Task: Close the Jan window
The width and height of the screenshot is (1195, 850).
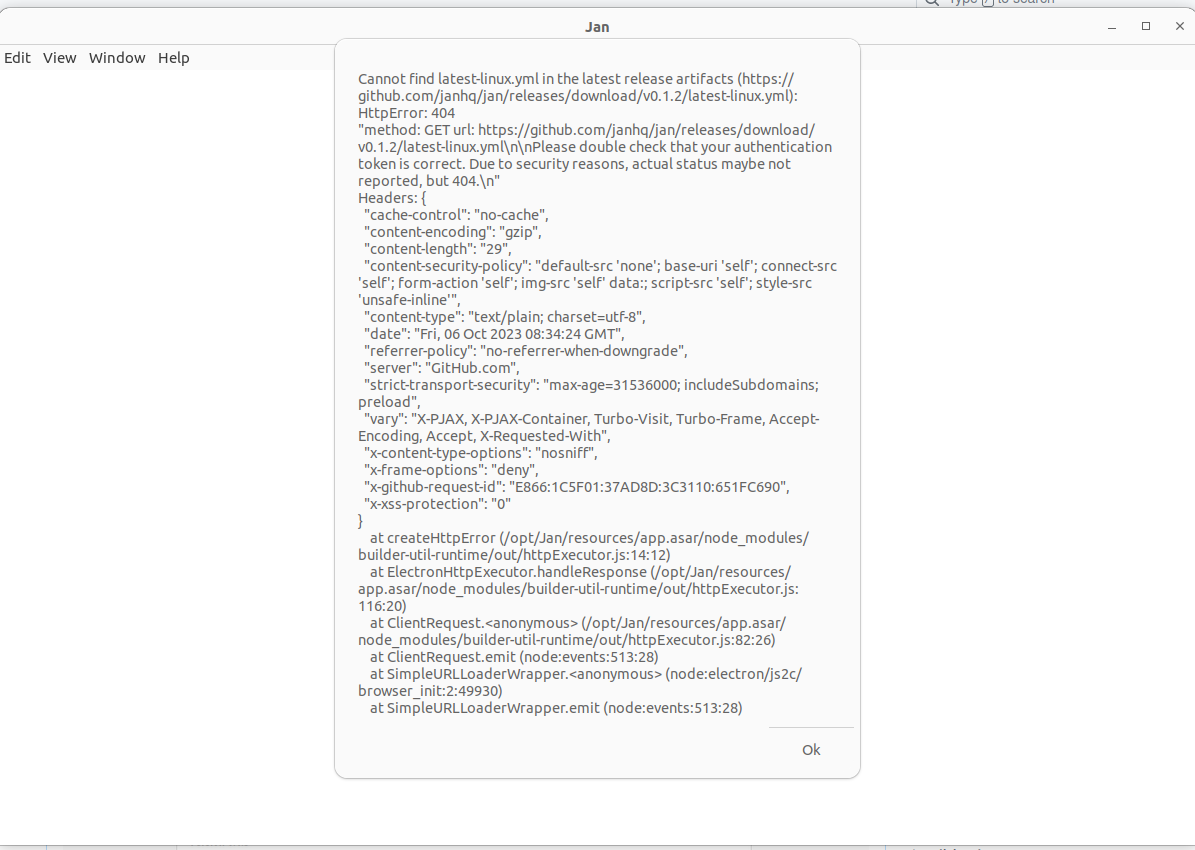Action: [x=1179, y=26]
